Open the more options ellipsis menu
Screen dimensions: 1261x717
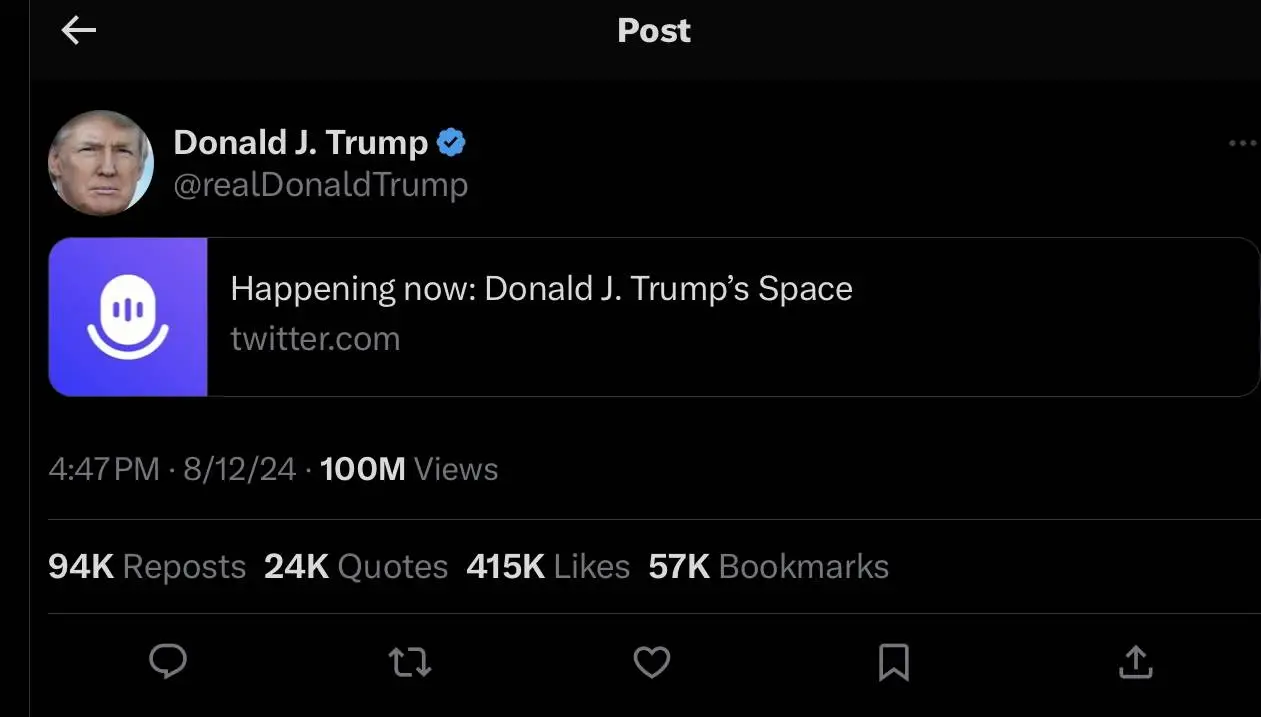[x=1242, y=144]
